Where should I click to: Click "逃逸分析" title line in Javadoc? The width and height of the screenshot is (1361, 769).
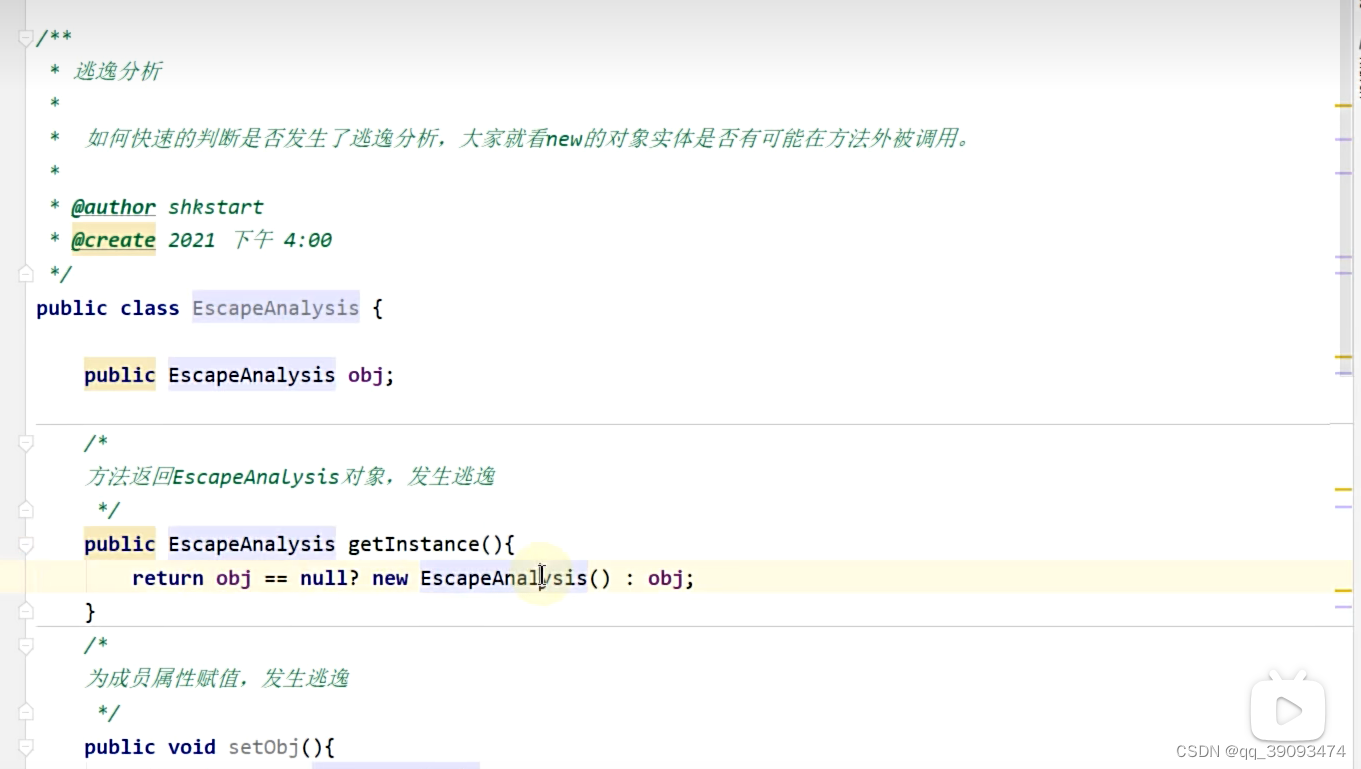pos(117,71)
